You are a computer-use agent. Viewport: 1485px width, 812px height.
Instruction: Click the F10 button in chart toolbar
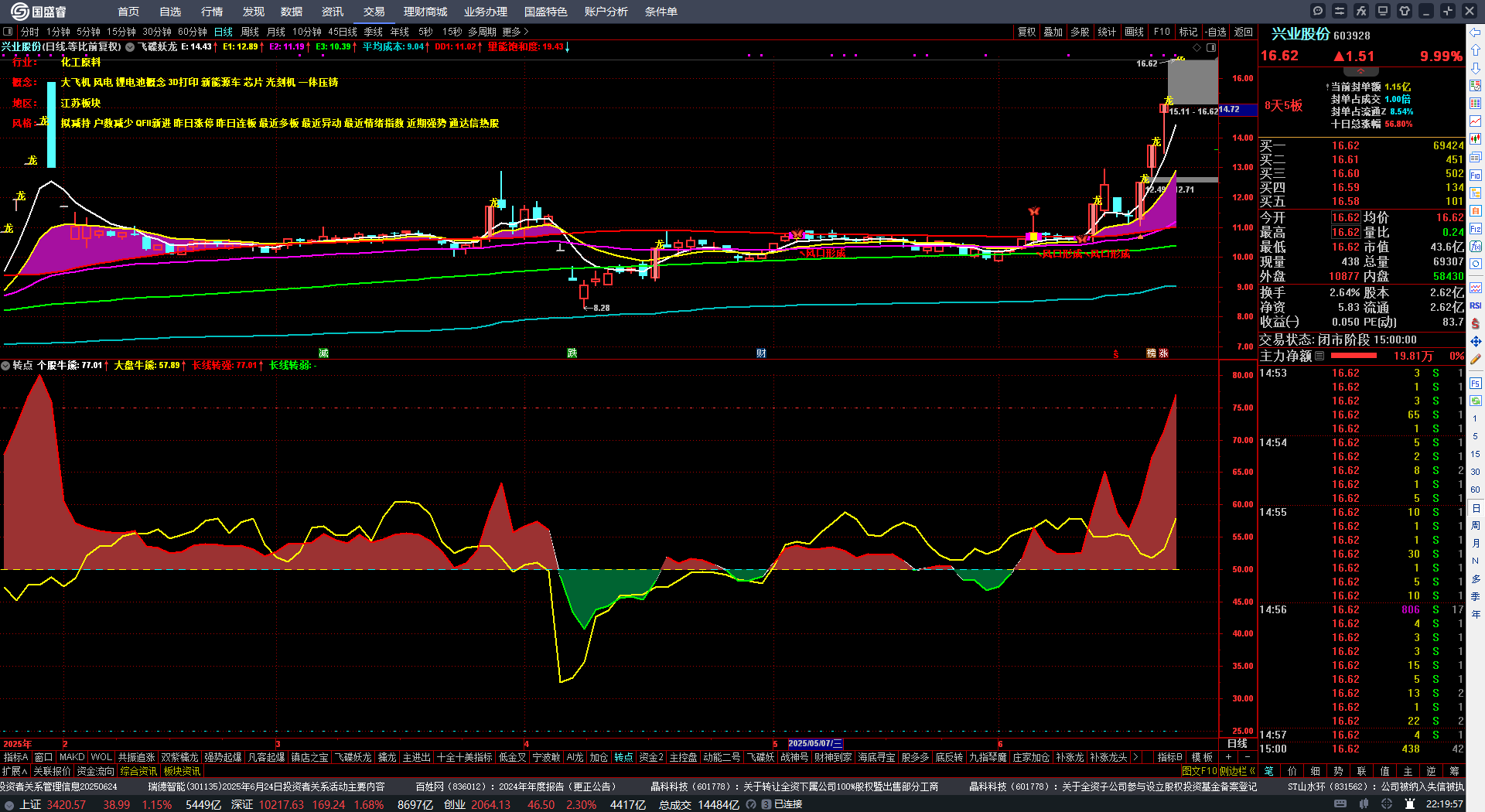1162,32
